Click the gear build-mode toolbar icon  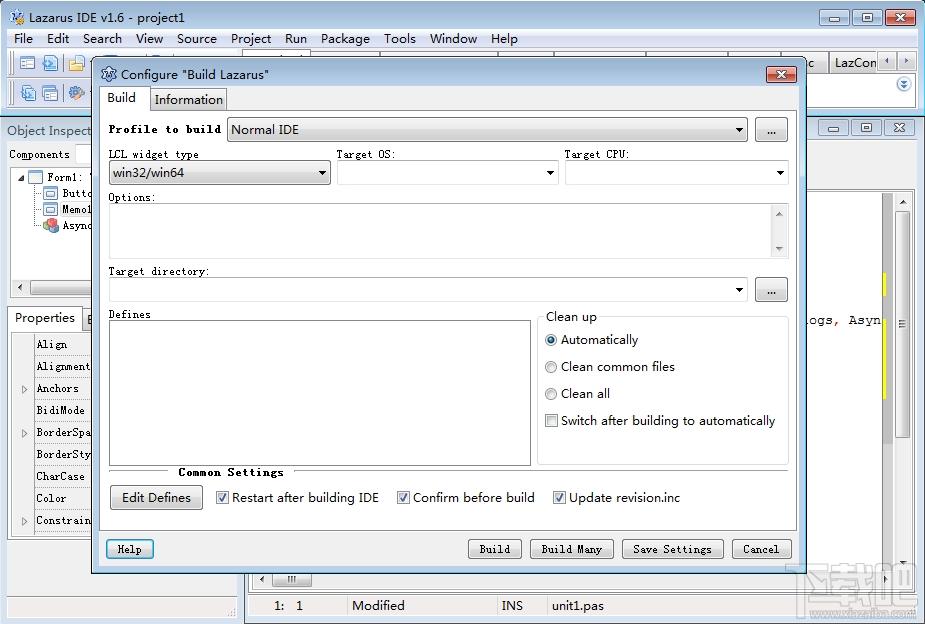(76, 93)
